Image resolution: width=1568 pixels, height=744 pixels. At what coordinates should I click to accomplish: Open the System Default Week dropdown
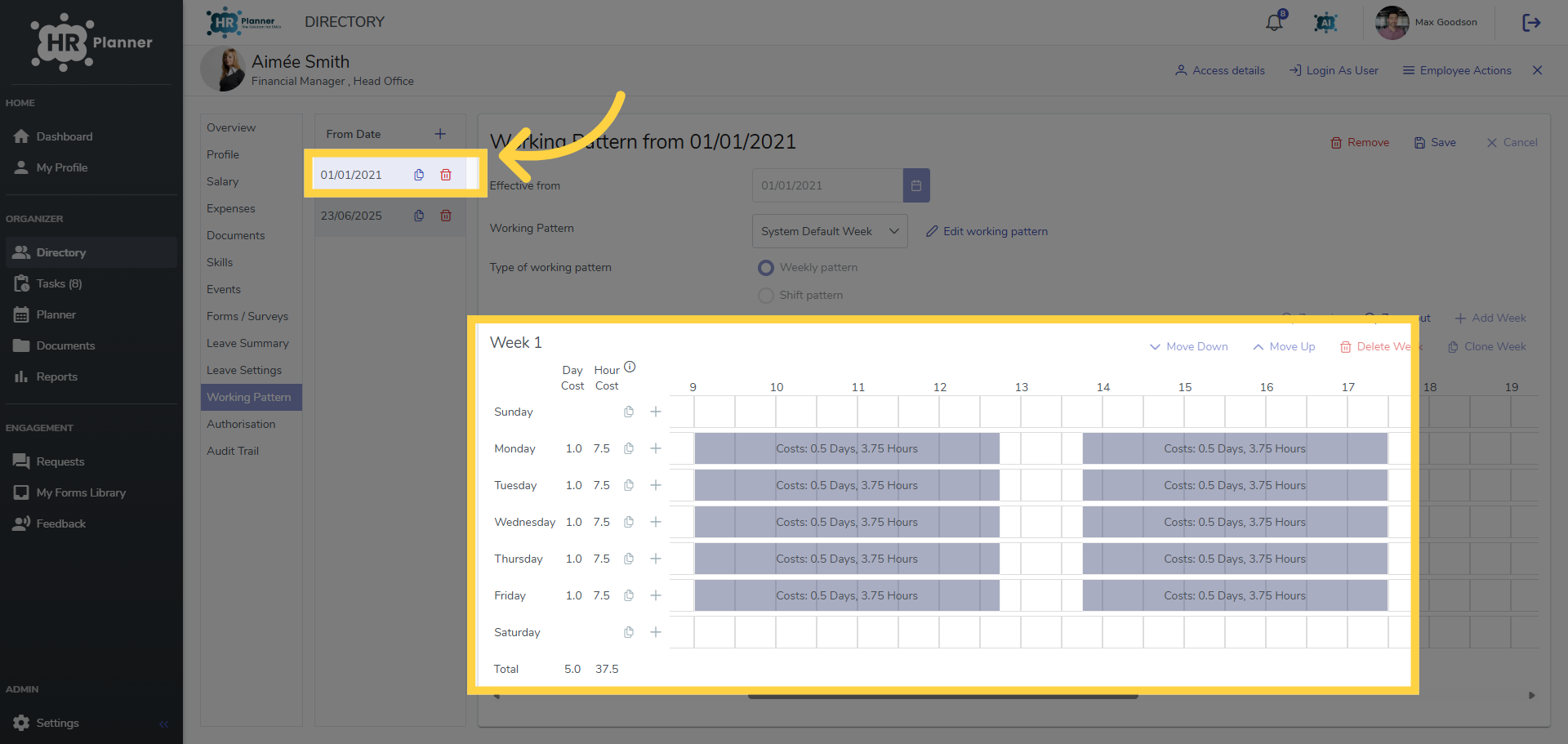(830, 231)
